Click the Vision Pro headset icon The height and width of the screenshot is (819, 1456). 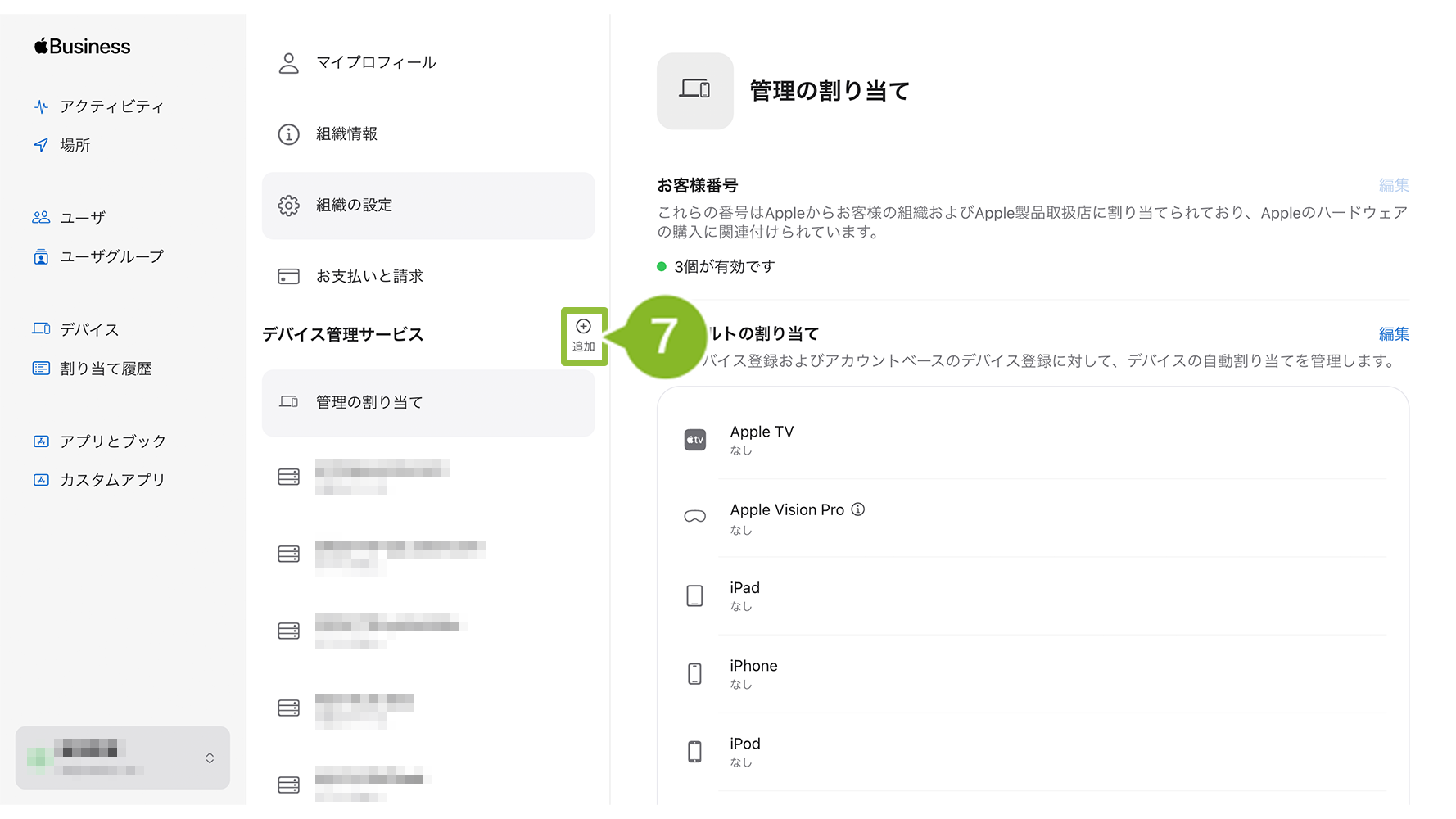click(695, 517)
